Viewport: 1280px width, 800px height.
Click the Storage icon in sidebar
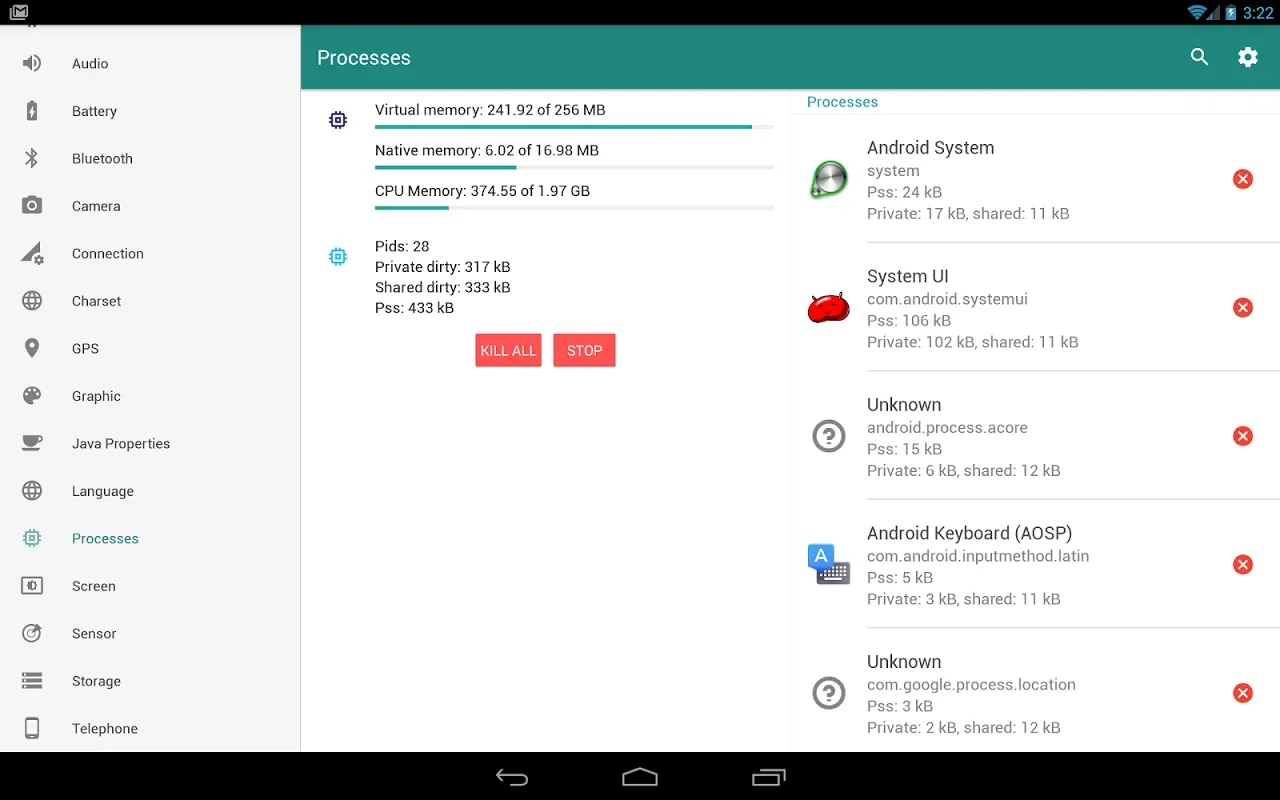32,681
